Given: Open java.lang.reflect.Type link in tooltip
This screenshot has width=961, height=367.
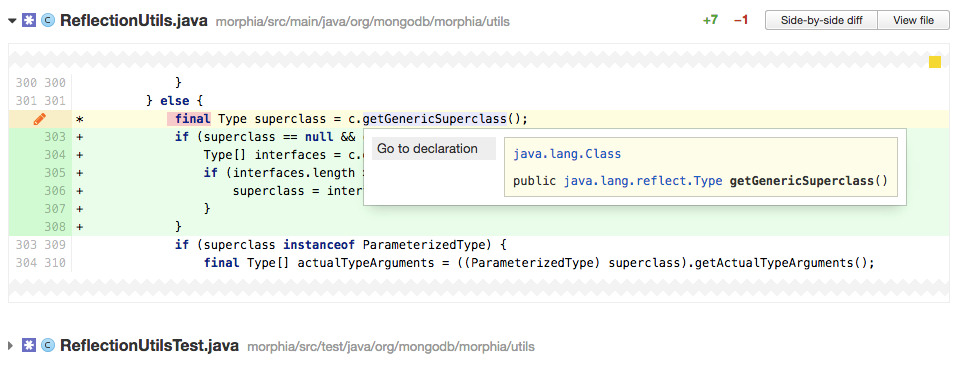Looking at the screenshot, I should pyautogui.click(x=643, y=181).
